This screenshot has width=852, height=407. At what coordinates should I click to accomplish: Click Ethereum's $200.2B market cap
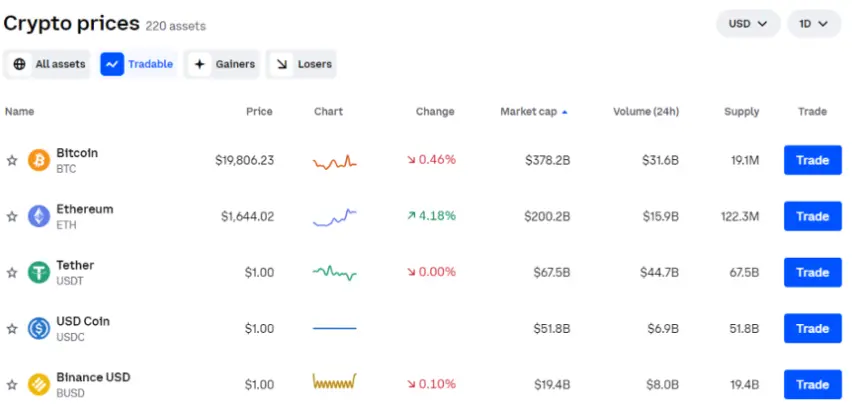(x=547, y=216)
